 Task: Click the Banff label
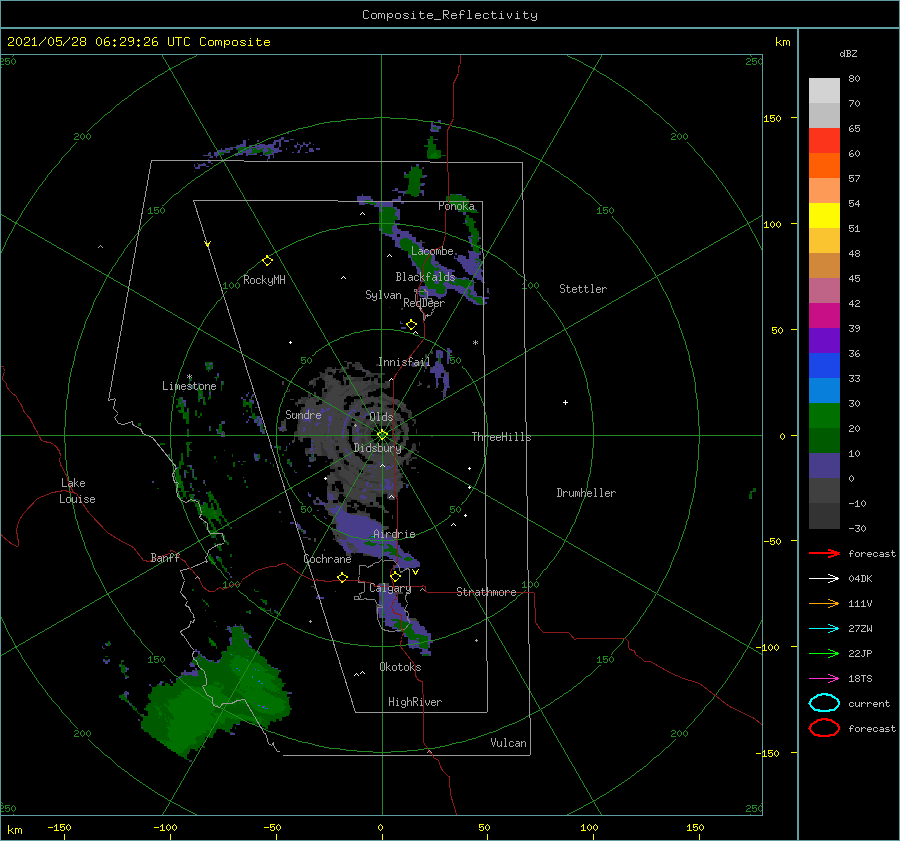tap(165, 557)
